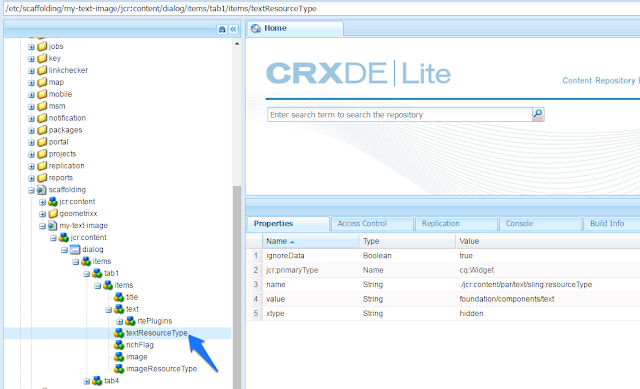
Task: Click the binoculars find icon in tree header
Action: (222, 29)
